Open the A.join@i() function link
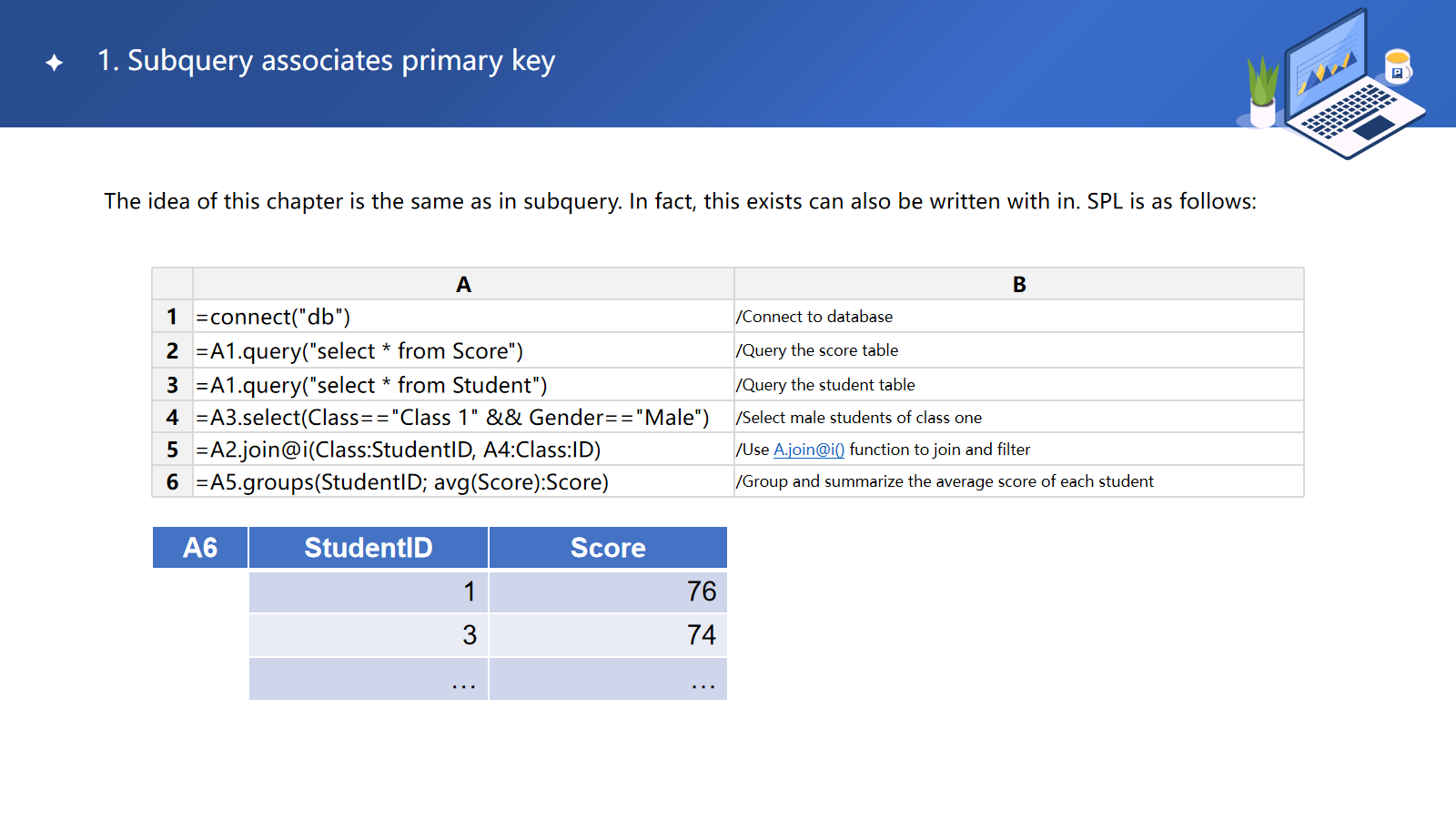 pos(808,450)
